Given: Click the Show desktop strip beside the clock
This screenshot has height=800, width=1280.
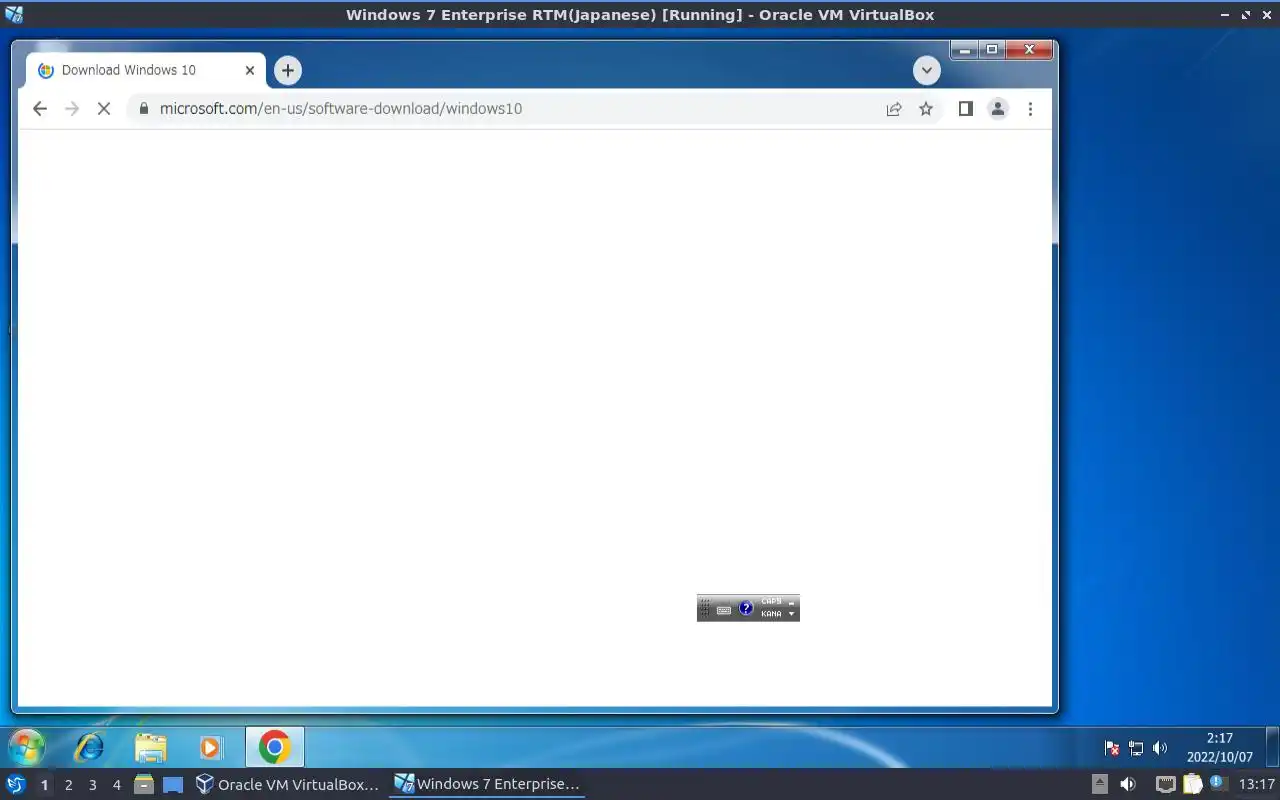Looking at the screenshot, I should tap(1272, 748).
